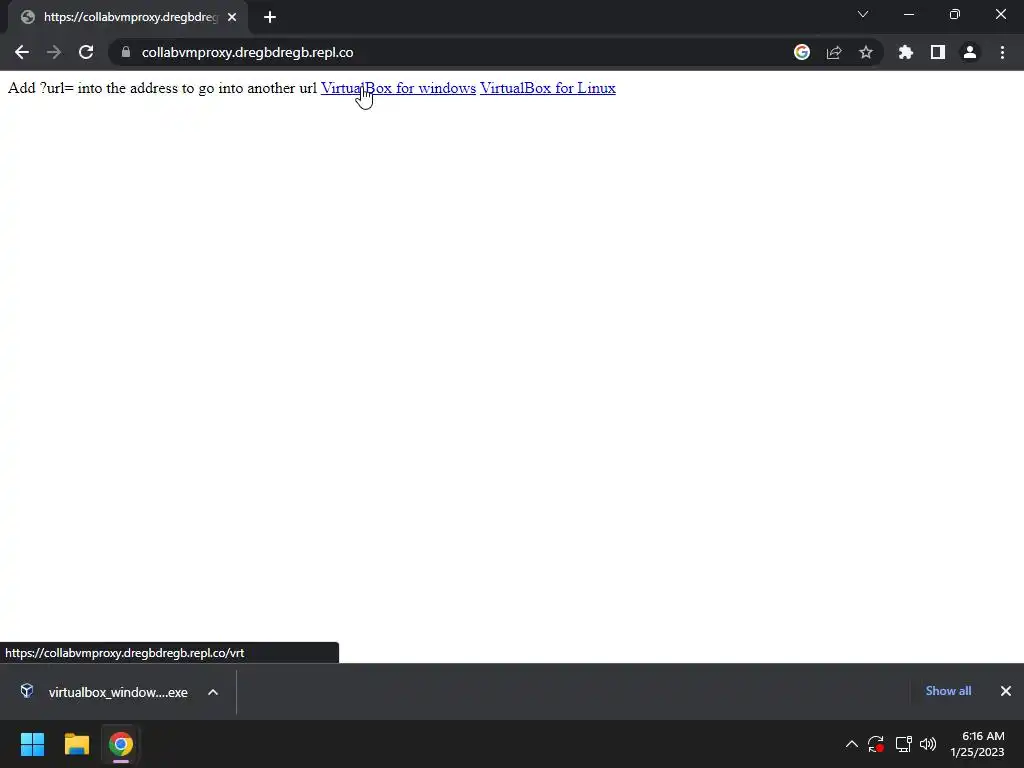Select the collabvmproxy.dregbdregb tab
The height and width of the screenshot is (768, 1024).
[128, 17]
